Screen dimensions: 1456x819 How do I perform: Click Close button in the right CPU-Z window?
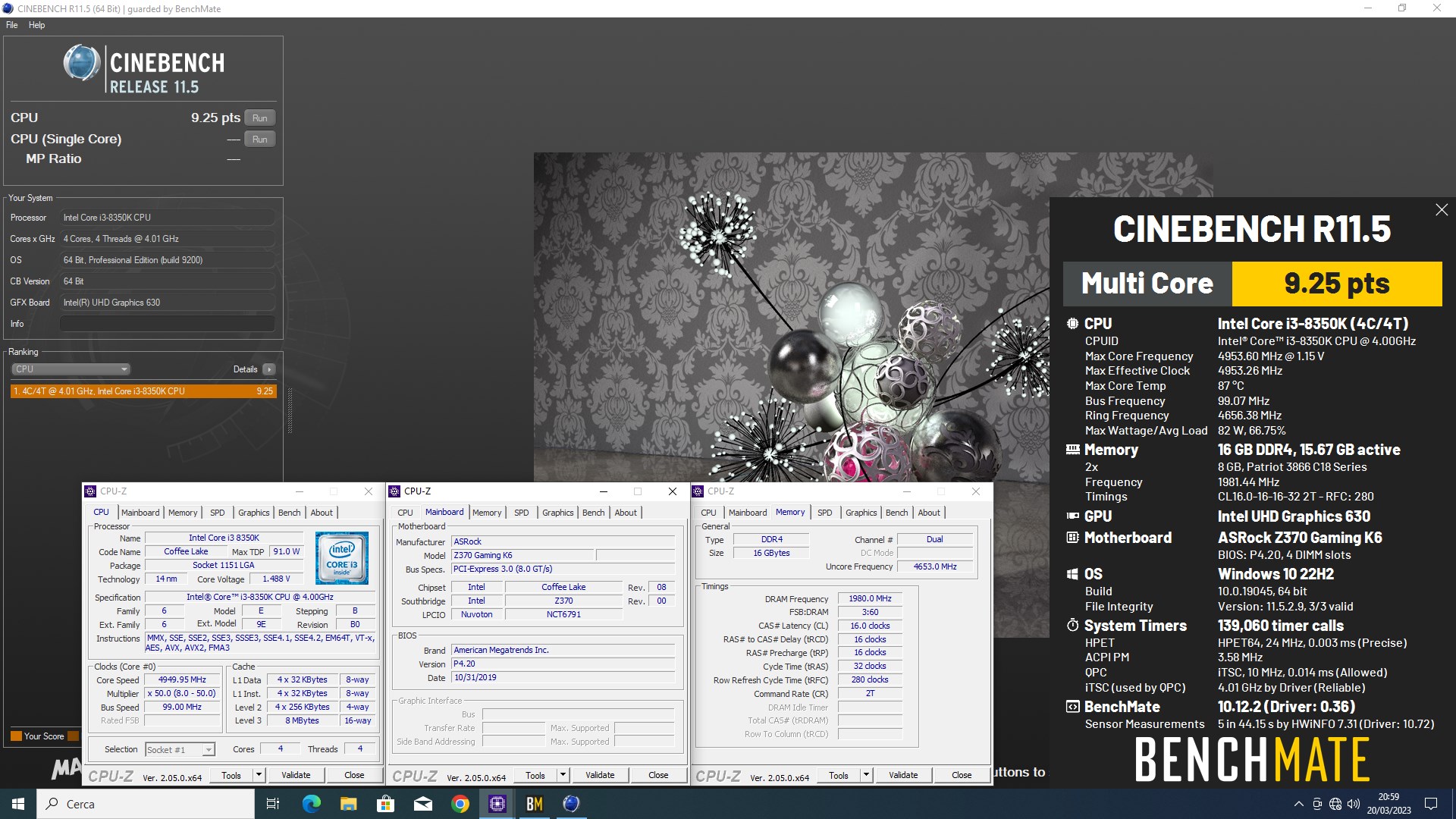[x=962, y=775]
